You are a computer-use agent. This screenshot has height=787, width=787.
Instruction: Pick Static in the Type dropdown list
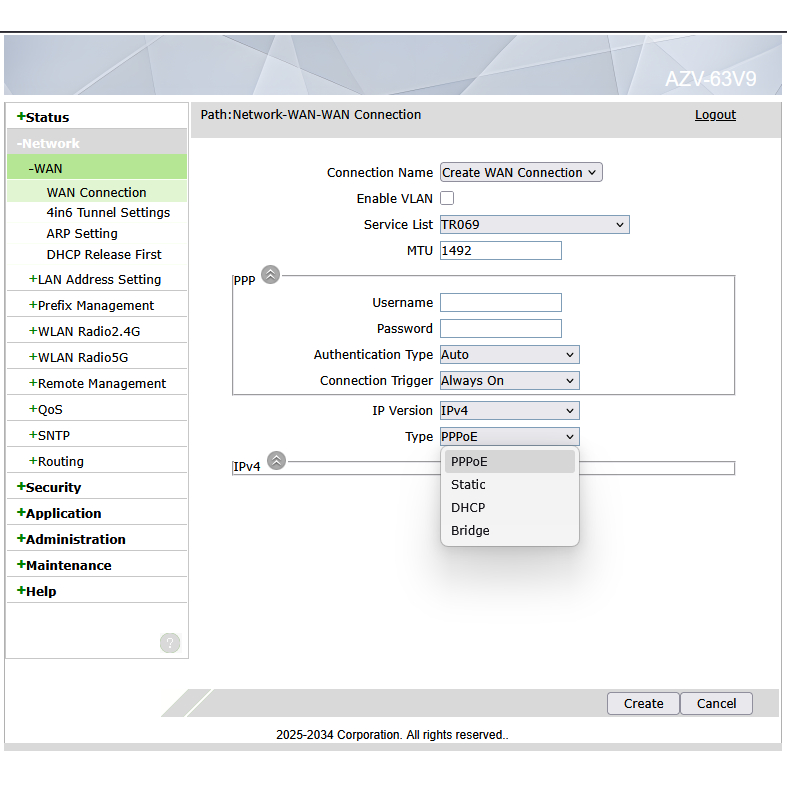(x=468, y=485)
